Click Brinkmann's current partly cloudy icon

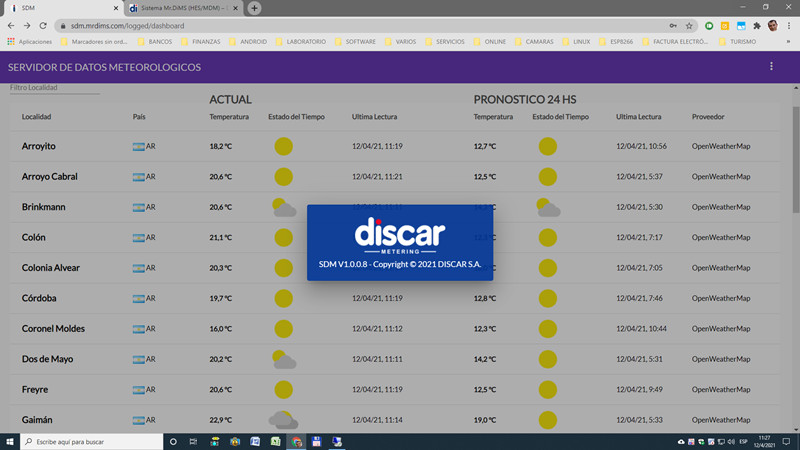point(284,207)
